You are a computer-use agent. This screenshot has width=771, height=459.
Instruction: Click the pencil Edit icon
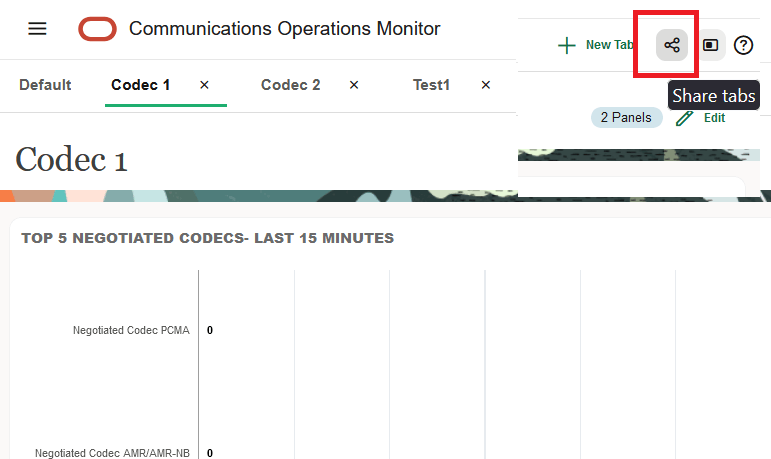coord(684,118)
